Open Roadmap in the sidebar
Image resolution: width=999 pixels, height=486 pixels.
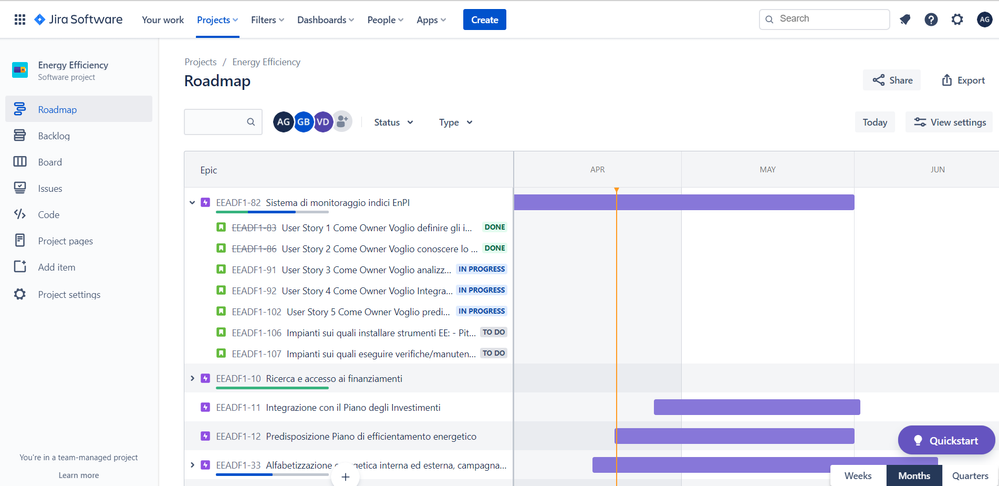78,109
